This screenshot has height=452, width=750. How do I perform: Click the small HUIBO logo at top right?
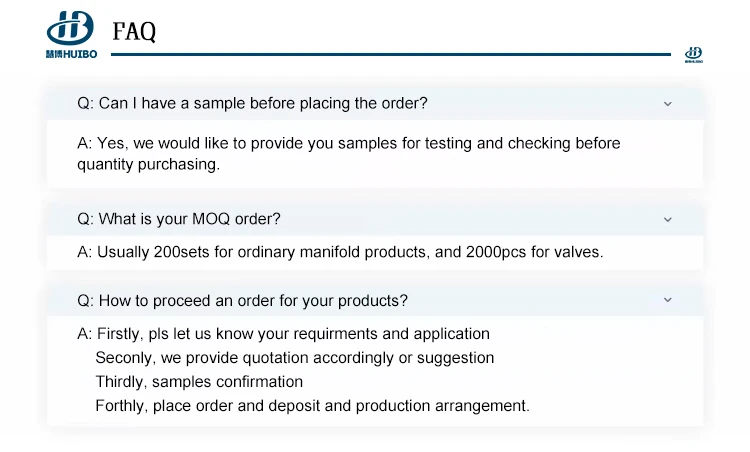pyautogui.click(x=694, y=55)
